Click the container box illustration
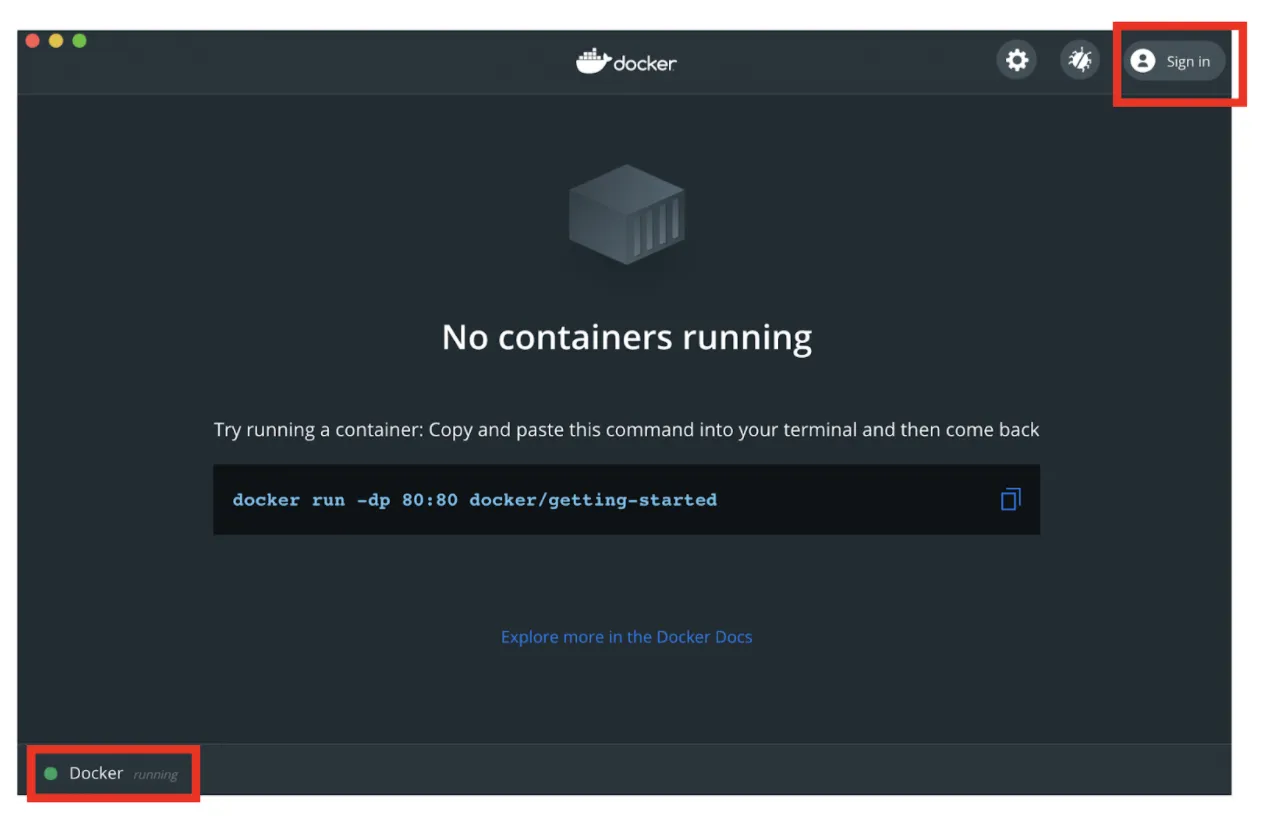Screen dimensions: 1264x820 [627, 215]
